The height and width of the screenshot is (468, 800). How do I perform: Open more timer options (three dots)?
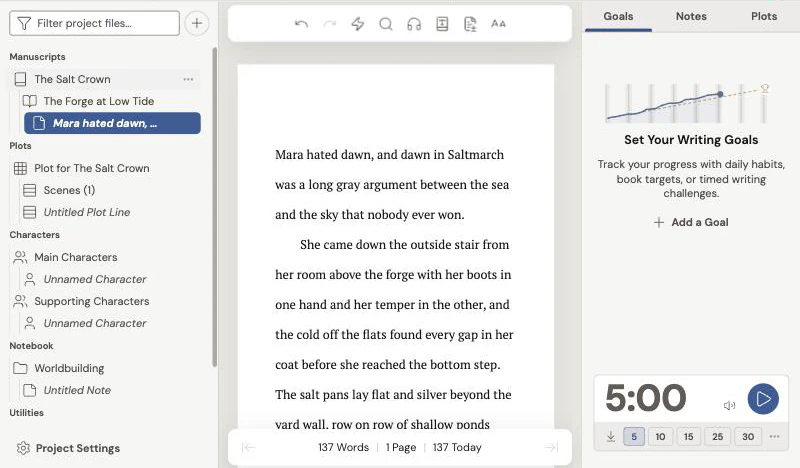tap(774, 436)
